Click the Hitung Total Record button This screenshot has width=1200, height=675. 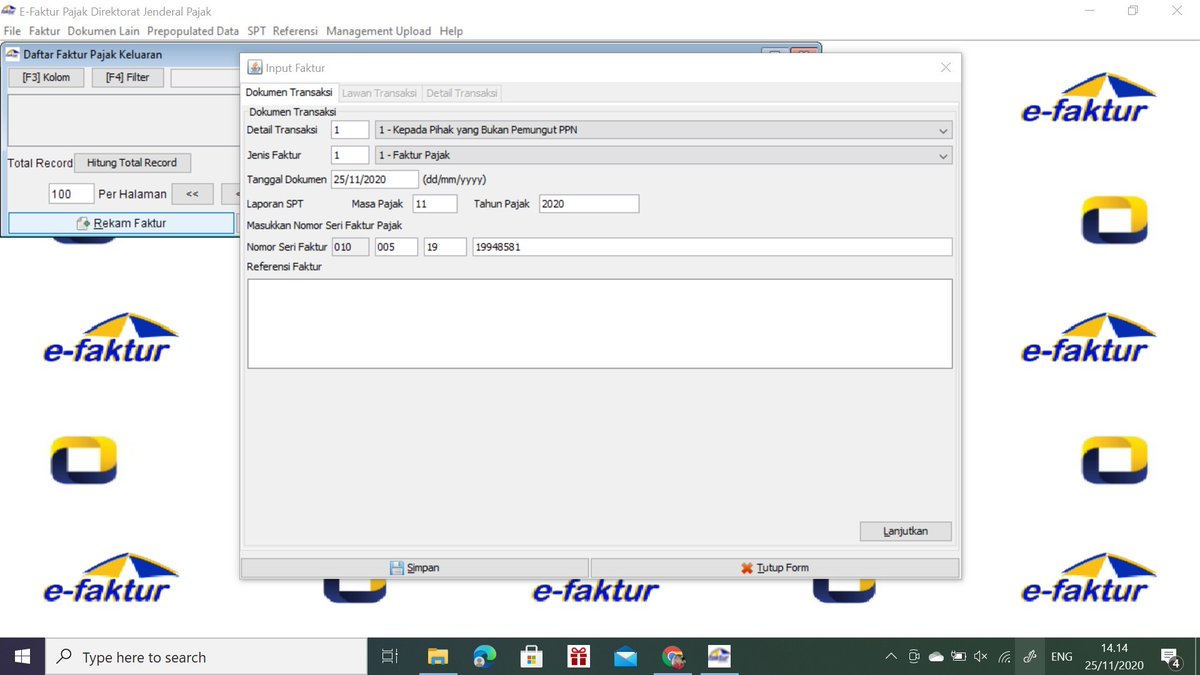click(x=132, y=163)
